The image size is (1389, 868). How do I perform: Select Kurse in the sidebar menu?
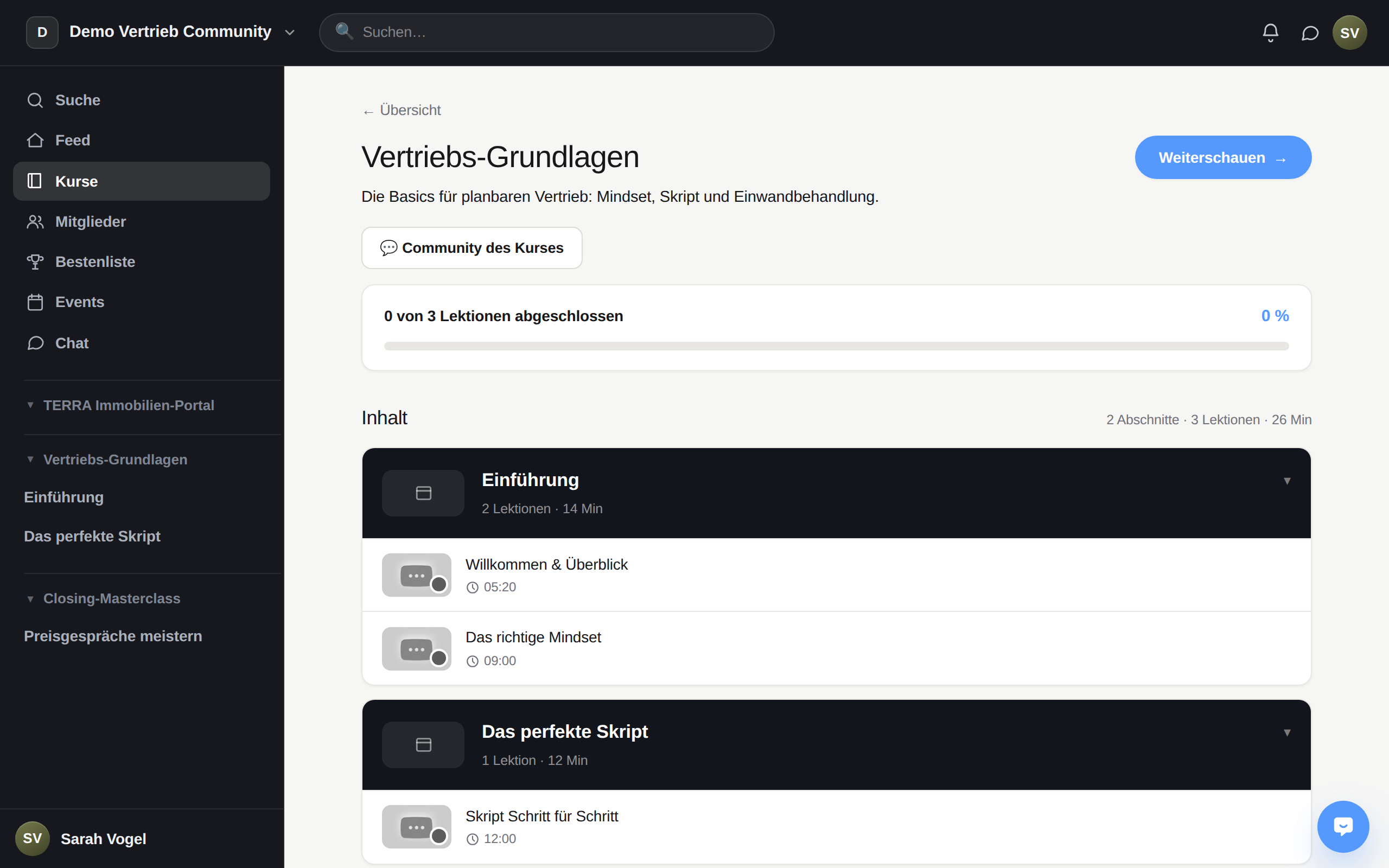[141, 181]
